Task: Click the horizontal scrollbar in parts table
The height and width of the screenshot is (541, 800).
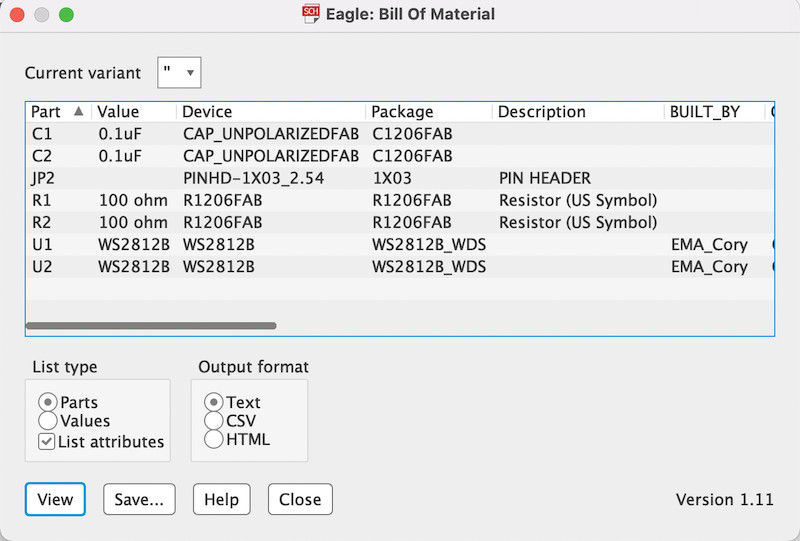Action: 151,326
